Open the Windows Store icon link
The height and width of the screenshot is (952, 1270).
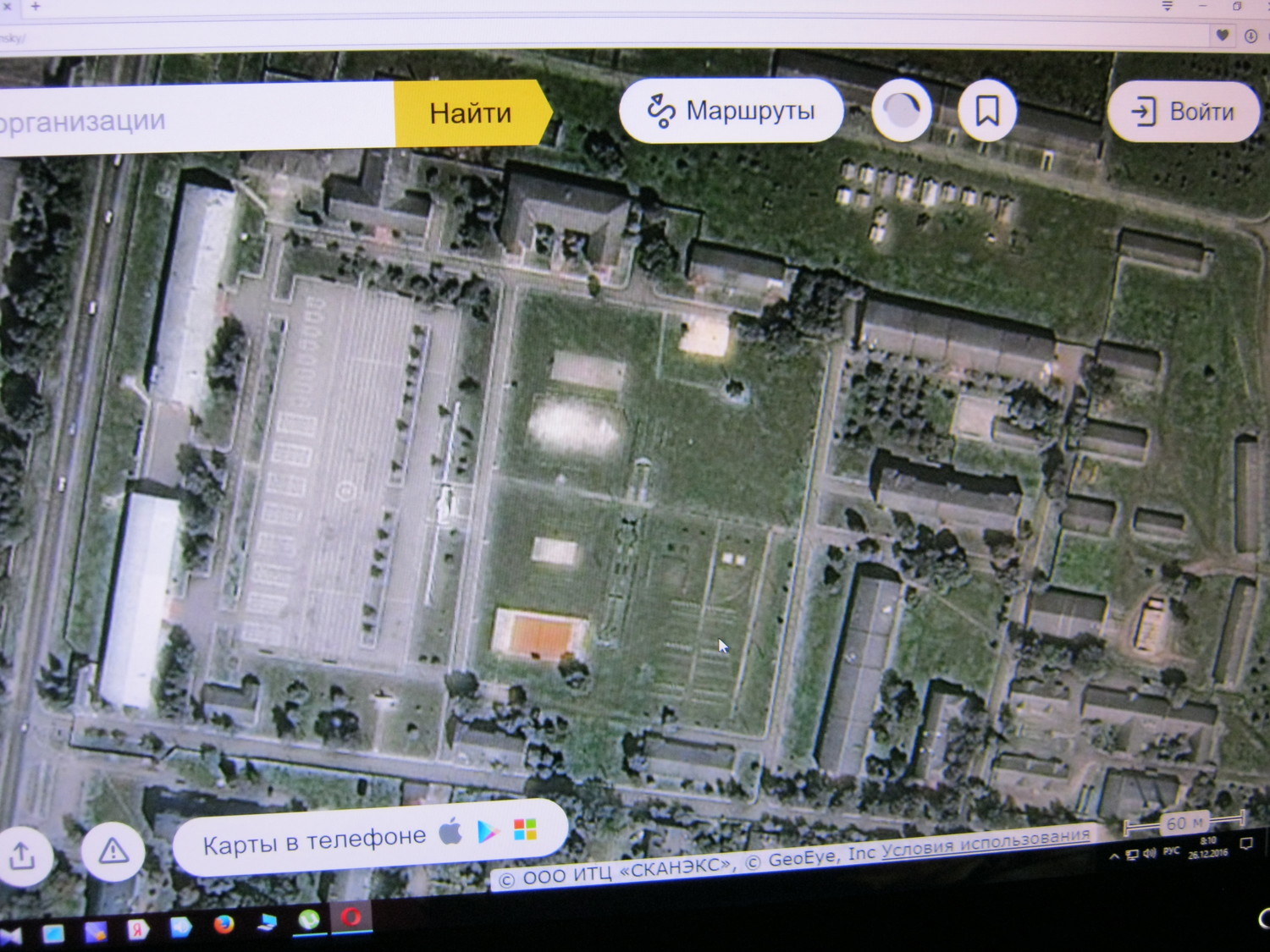[x=525, y=830]
